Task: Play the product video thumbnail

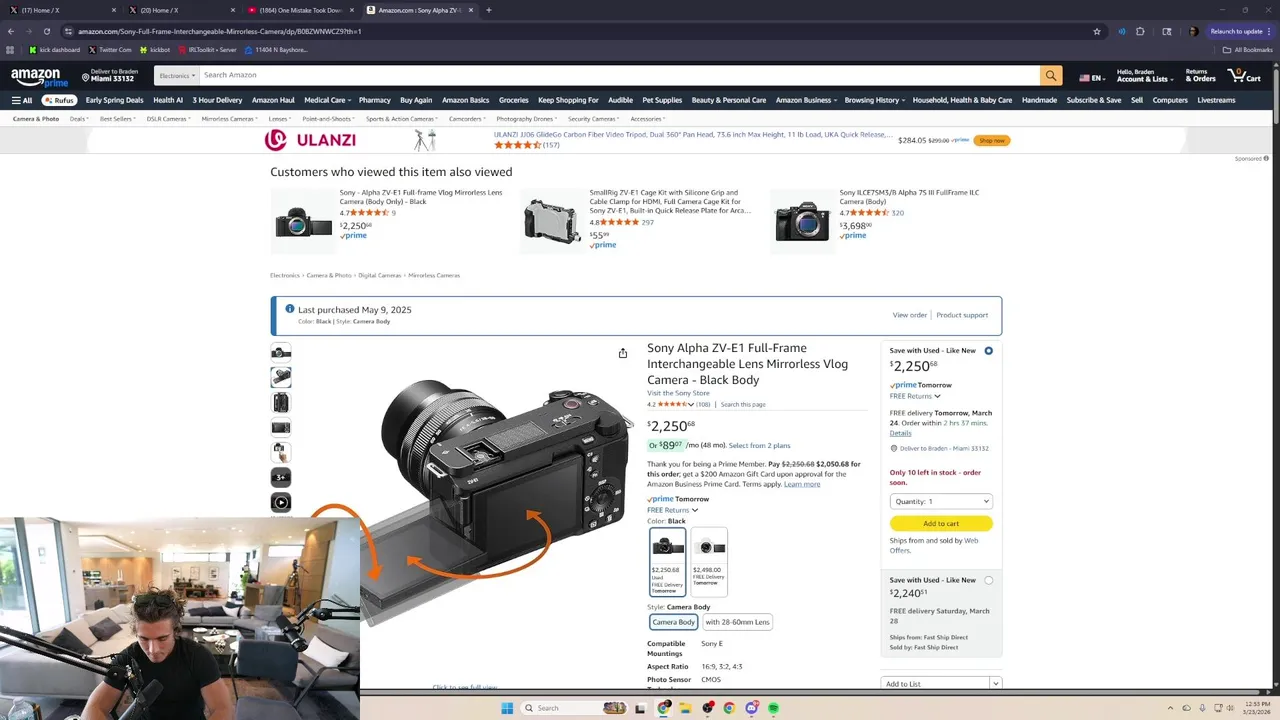Action: tap(281, 502)
